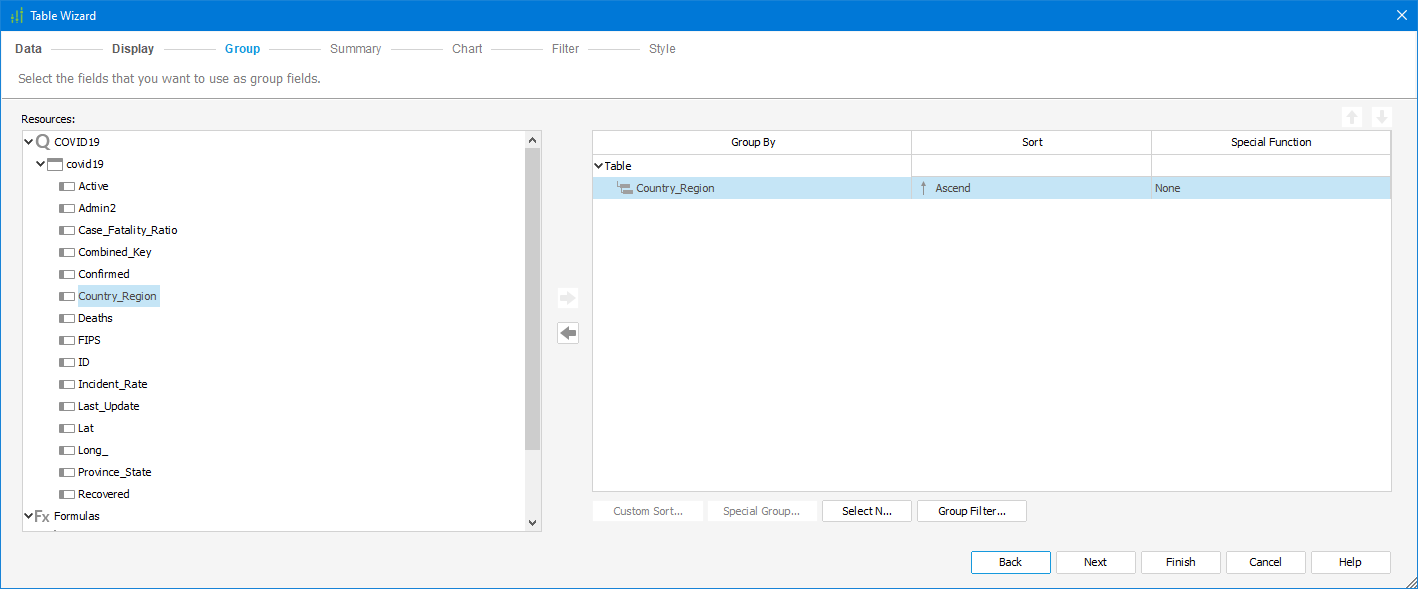Viewport: 1418px width, 589px height.
Task: Open the Select N dialog
Action: point(866,511)
